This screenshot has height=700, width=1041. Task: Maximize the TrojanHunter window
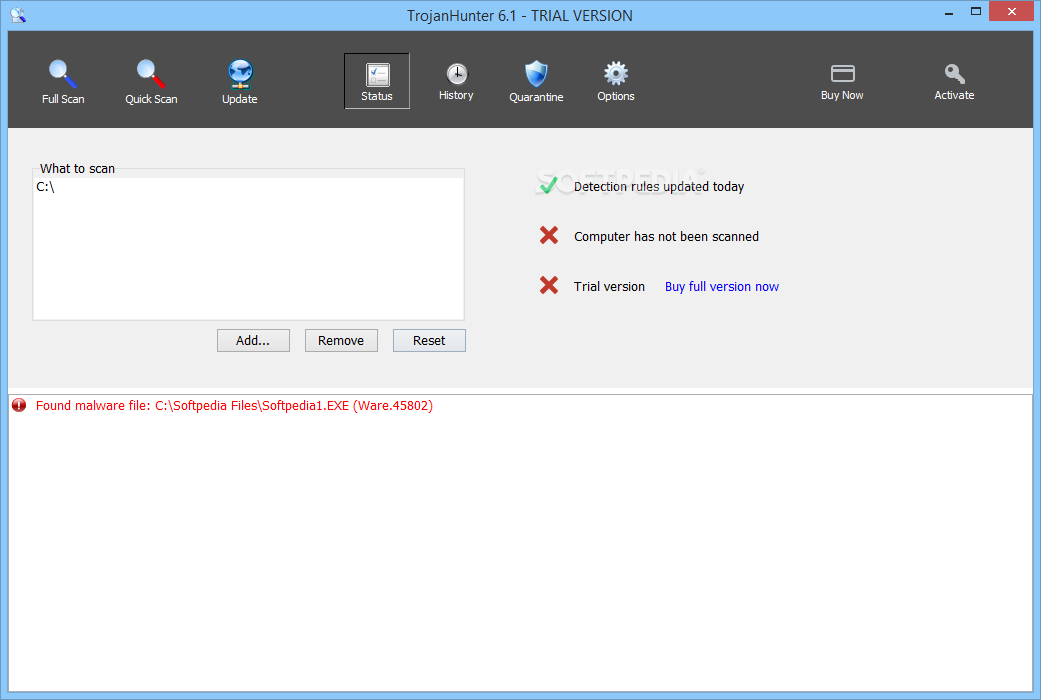976,12
